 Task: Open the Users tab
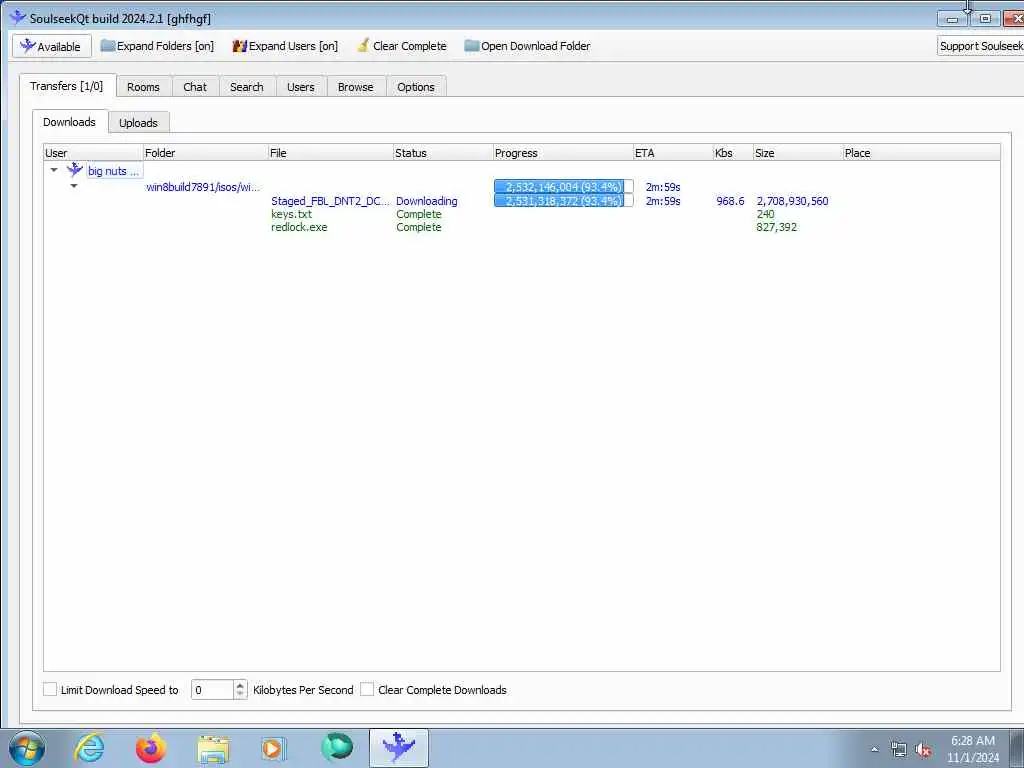click(x=300, y=87)
